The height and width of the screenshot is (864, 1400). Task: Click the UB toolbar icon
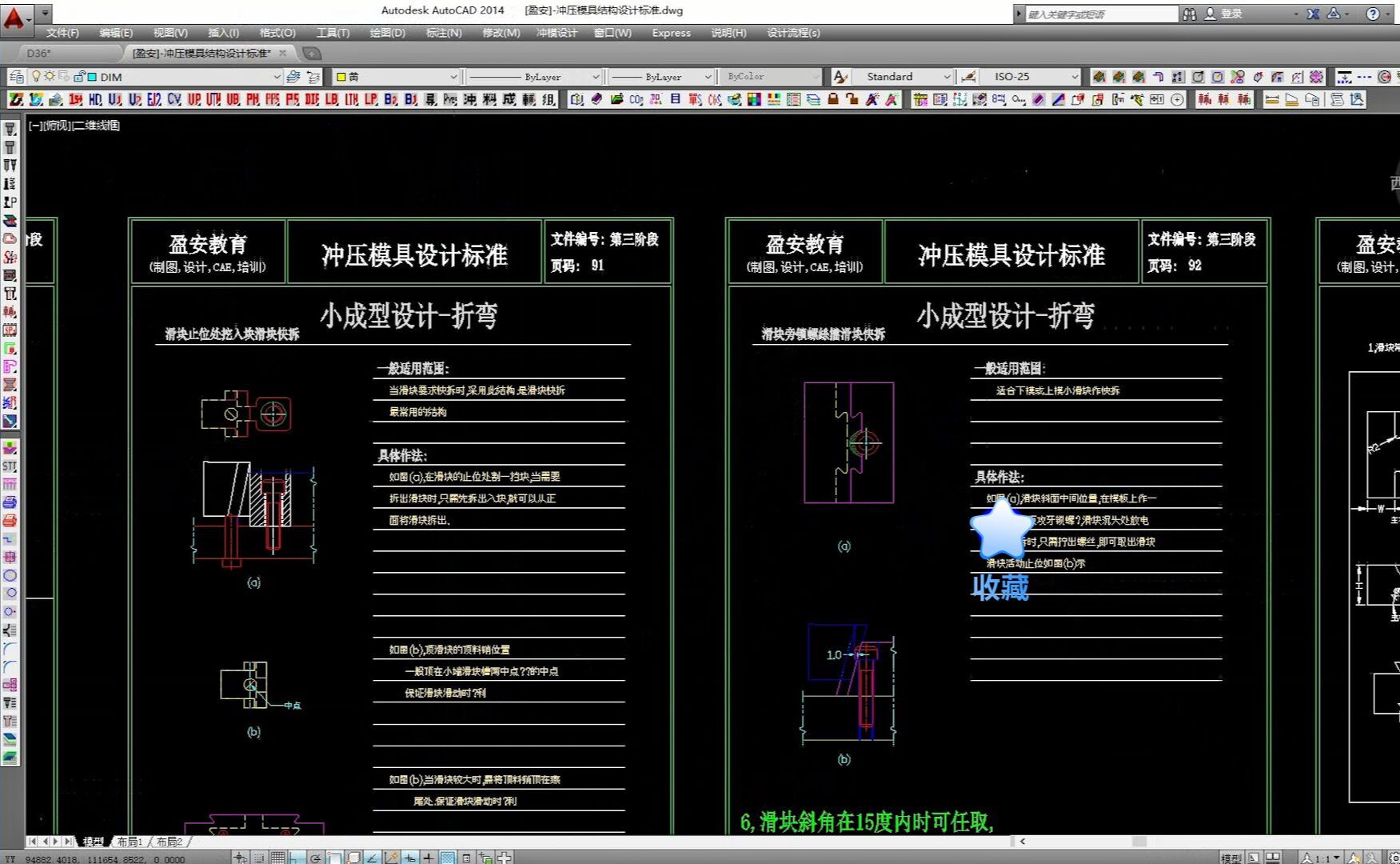coord(233,99)
